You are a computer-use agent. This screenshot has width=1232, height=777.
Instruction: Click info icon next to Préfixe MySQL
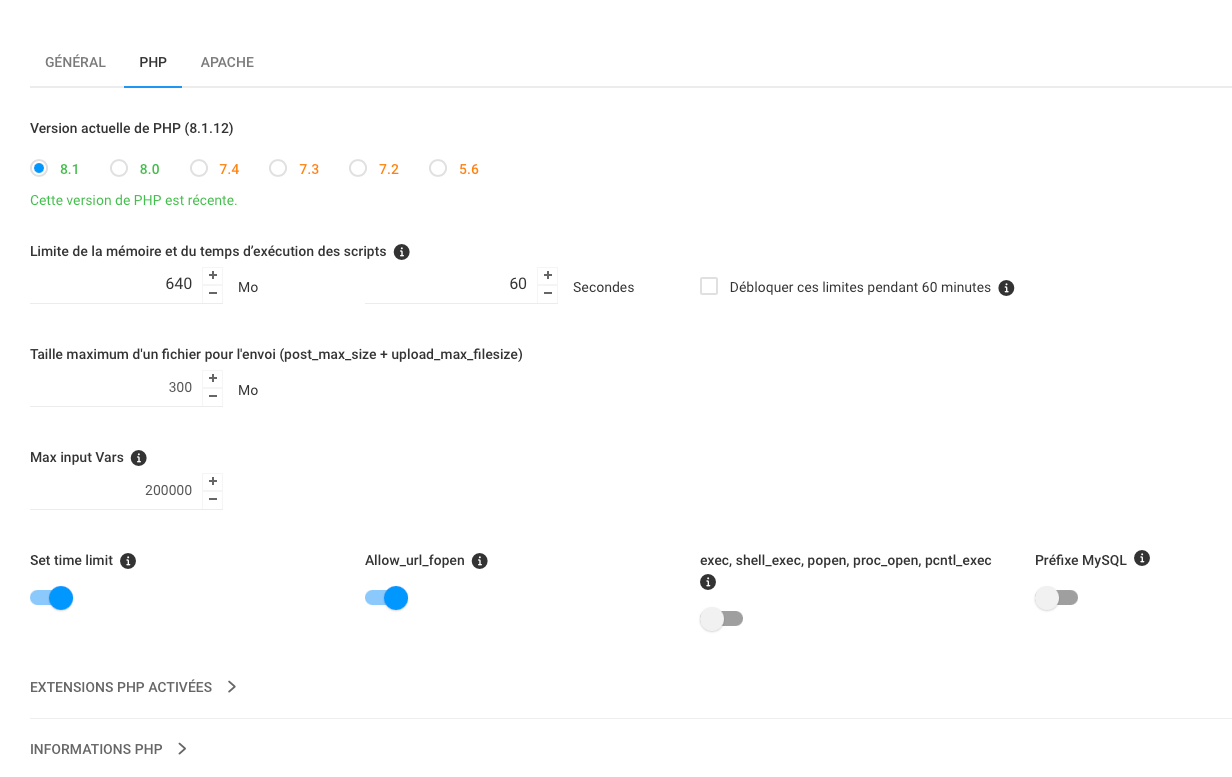point(1142,558)
